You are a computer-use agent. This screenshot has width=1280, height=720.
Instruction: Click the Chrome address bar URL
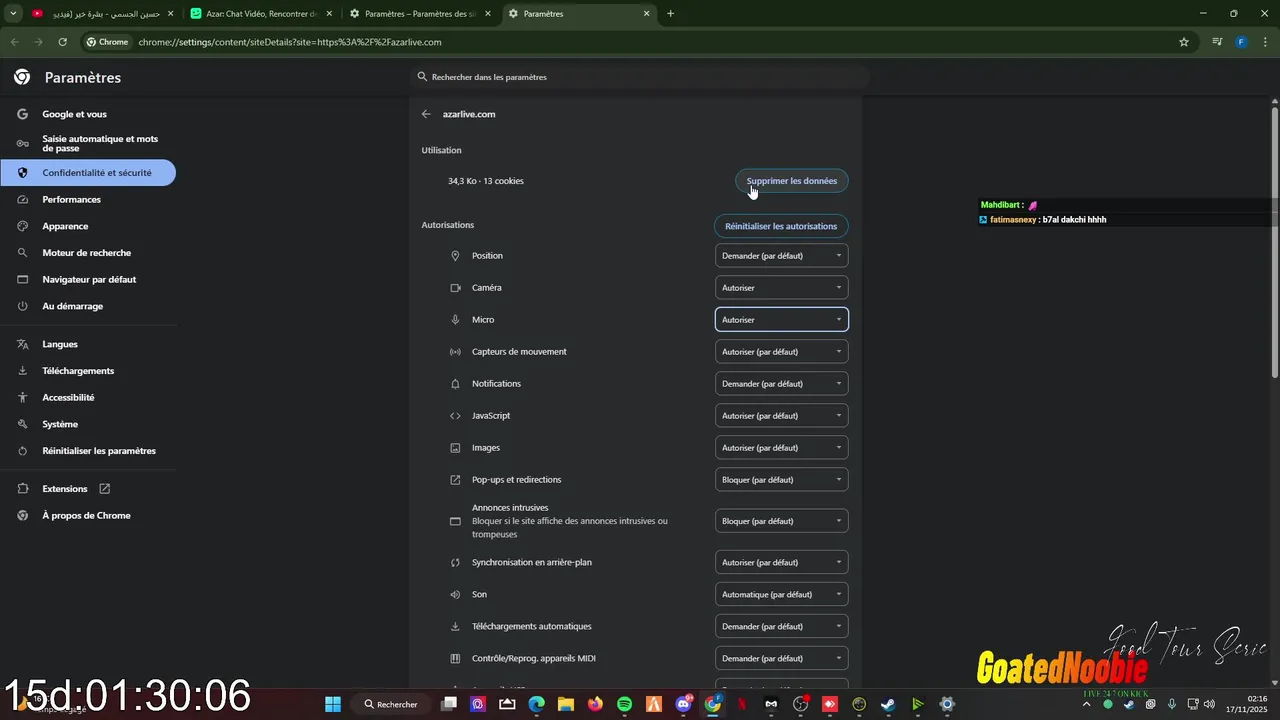click(x=290, y=42)
